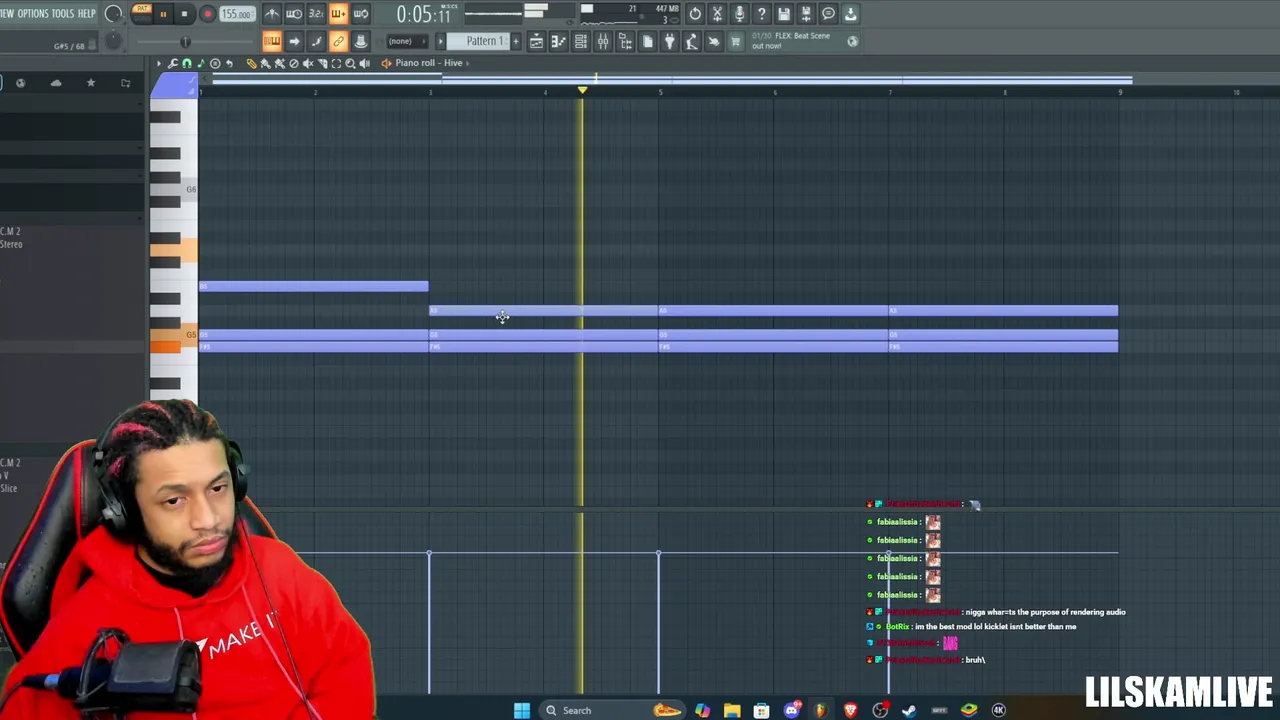Open Steam from taskbar
The image size is (1280, 720).
[x=909, y=710]
